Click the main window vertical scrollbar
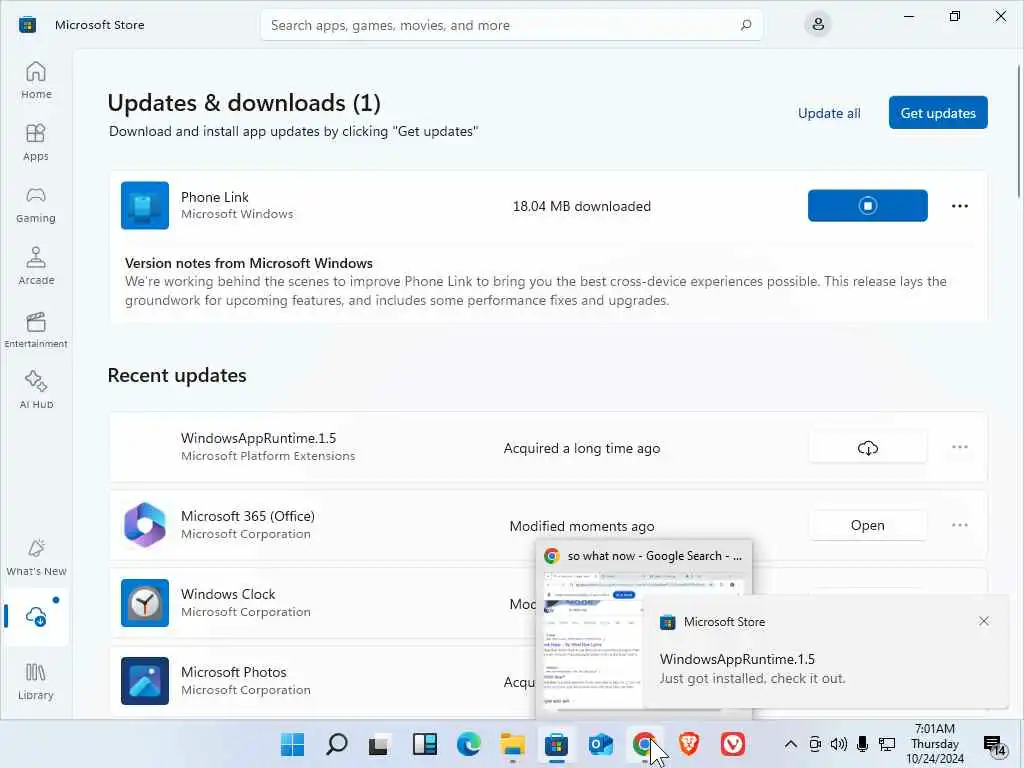This screenshot has width=1024, height=768. (x=1019, y=131)
